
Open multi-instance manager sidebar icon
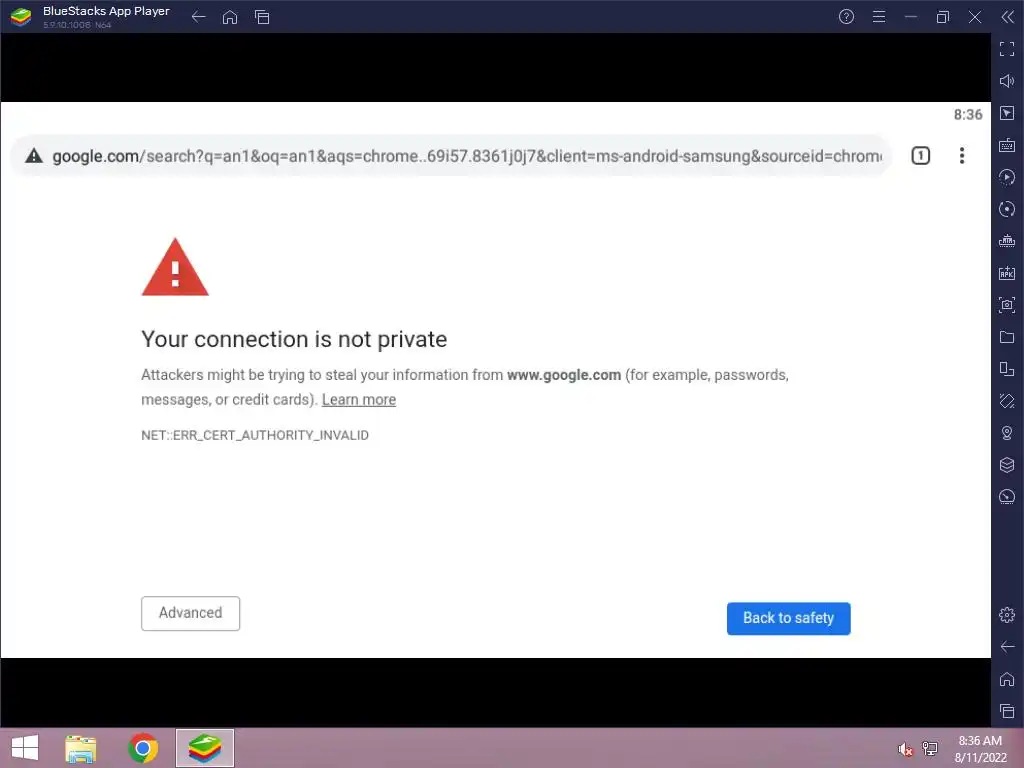pyautogui.click(x=1007, y=369)
